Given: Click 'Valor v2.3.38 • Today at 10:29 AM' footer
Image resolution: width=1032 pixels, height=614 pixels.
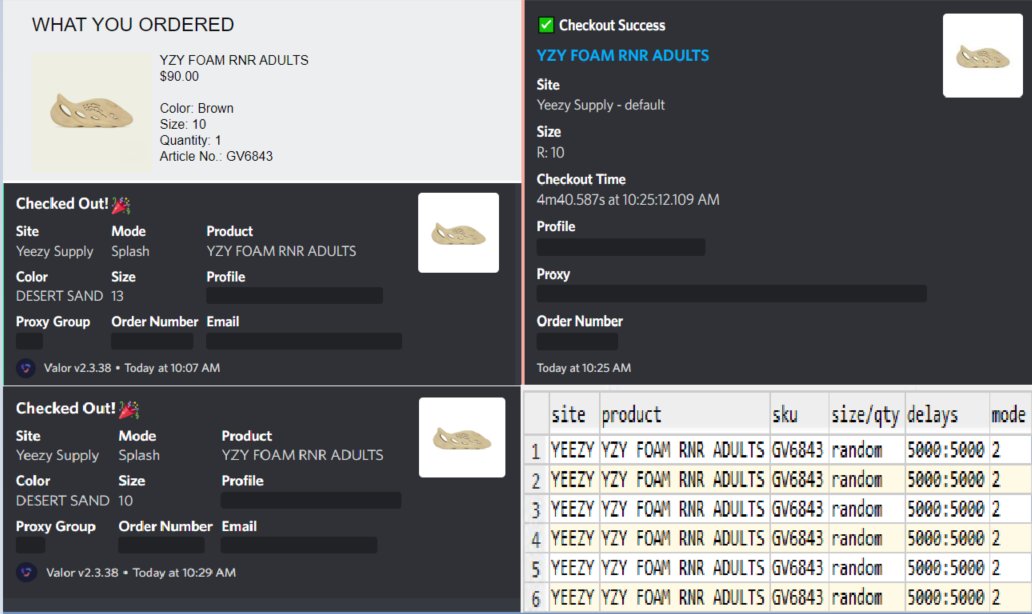Looking at the screenshot, I should [x=141, y=573].
